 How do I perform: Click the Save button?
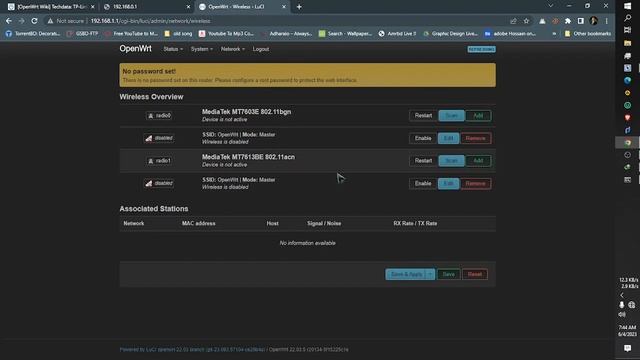point(449,274)
